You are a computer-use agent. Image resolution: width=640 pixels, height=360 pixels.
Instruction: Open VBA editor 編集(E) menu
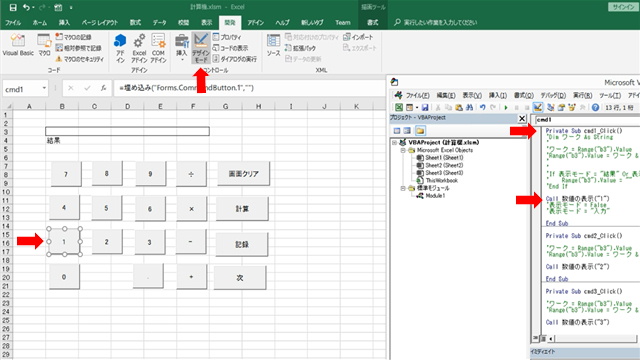click(x=446, y=96)
